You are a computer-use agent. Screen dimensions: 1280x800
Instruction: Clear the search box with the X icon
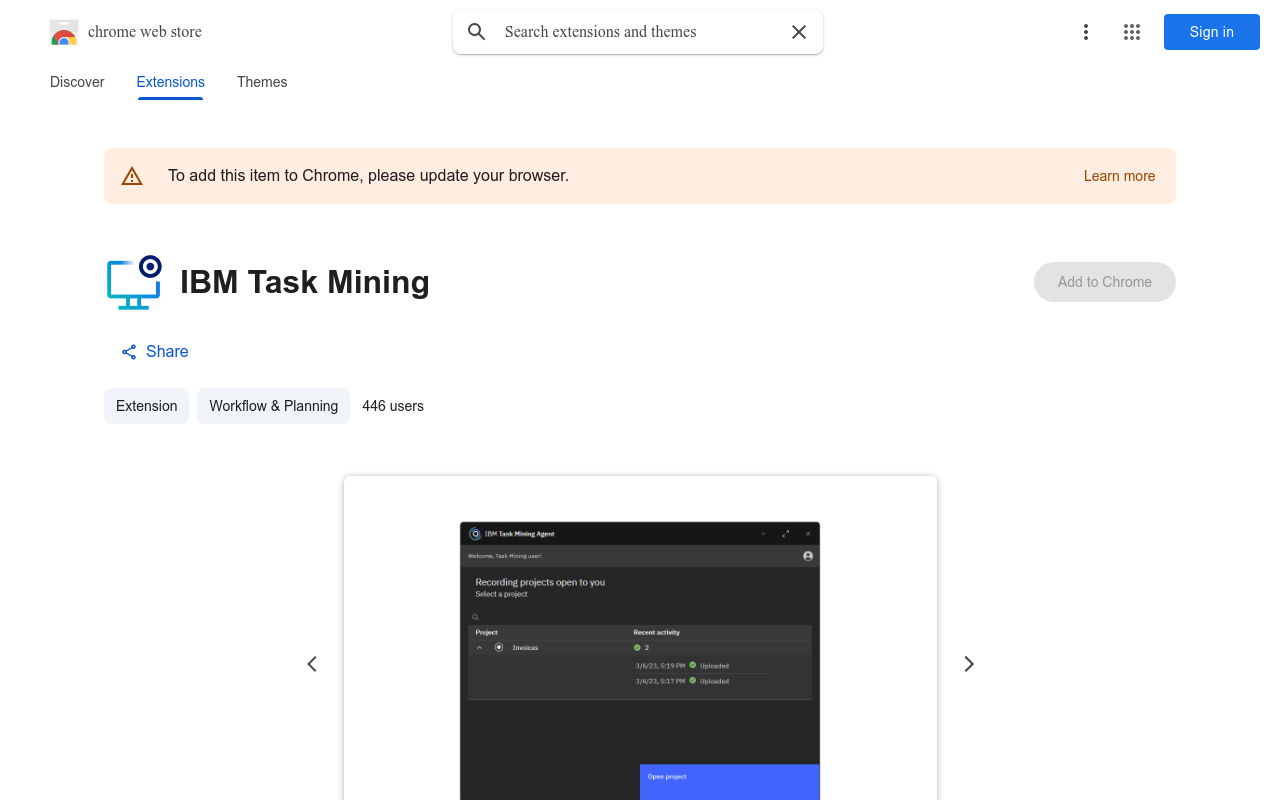(799, 32)
